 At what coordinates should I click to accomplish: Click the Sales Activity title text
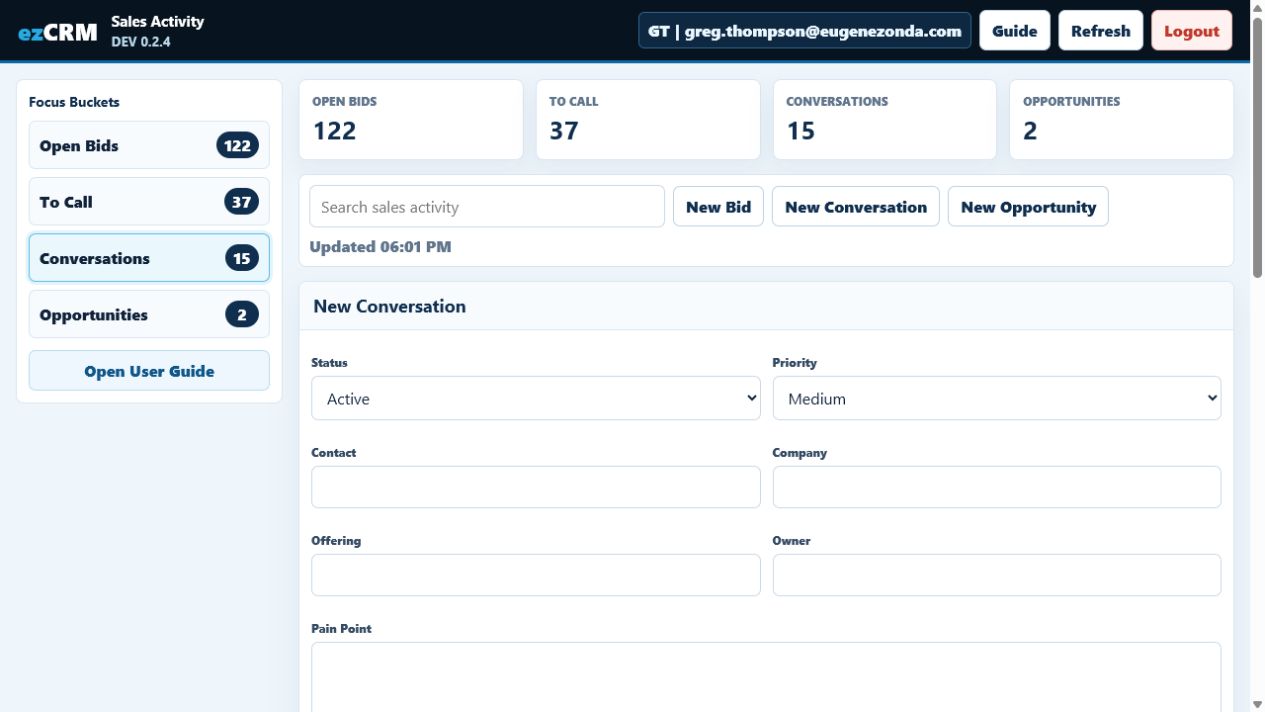[157, 21]
